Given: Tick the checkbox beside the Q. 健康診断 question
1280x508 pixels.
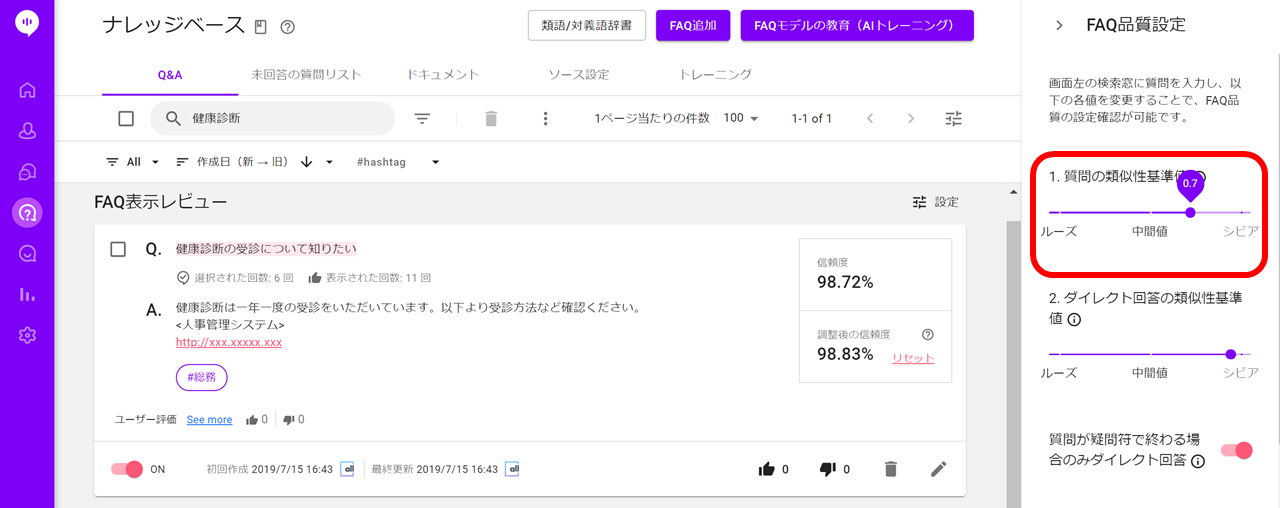Looking at the screenshot, I should [118, 249].
